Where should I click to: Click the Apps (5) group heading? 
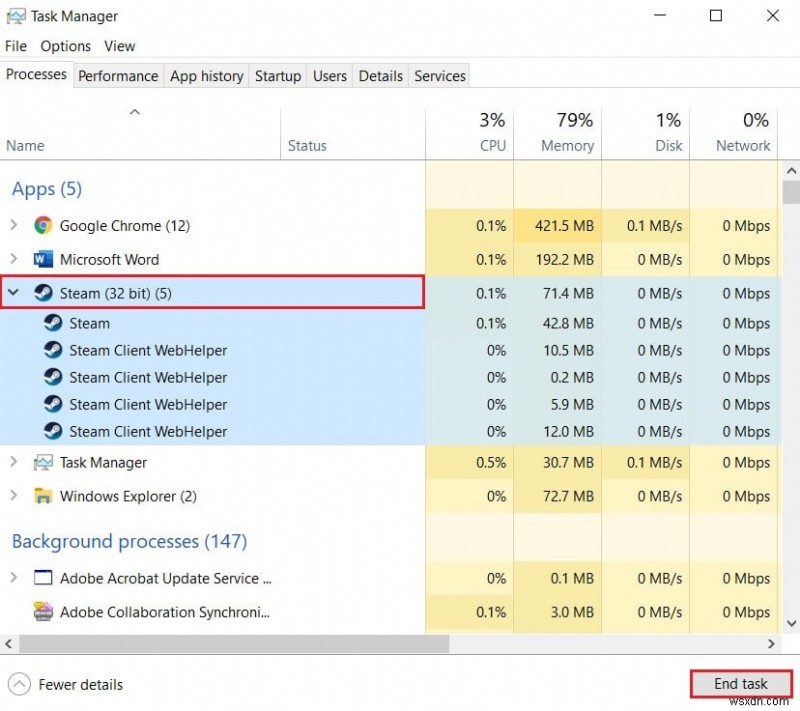click(x=46, y=189)
